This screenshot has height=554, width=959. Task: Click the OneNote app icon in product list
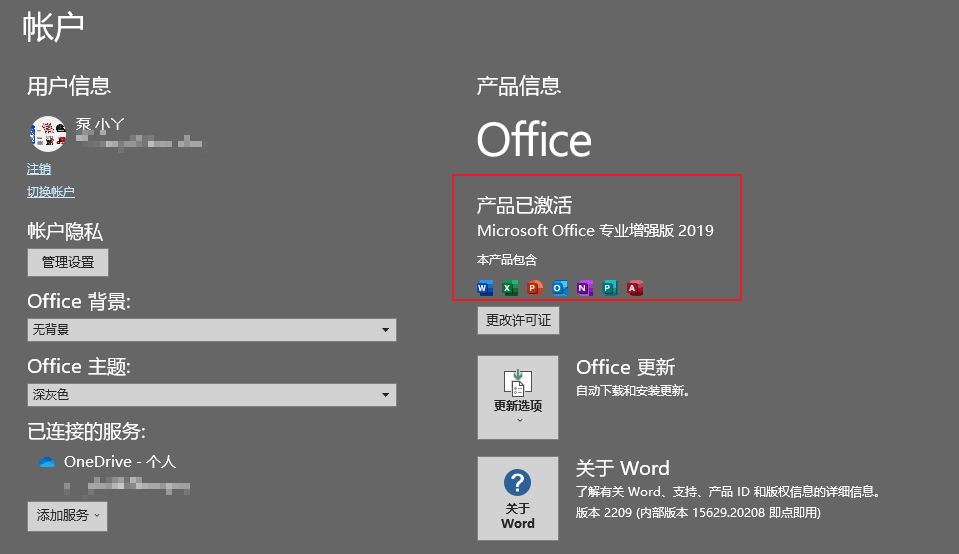point(585,288)
